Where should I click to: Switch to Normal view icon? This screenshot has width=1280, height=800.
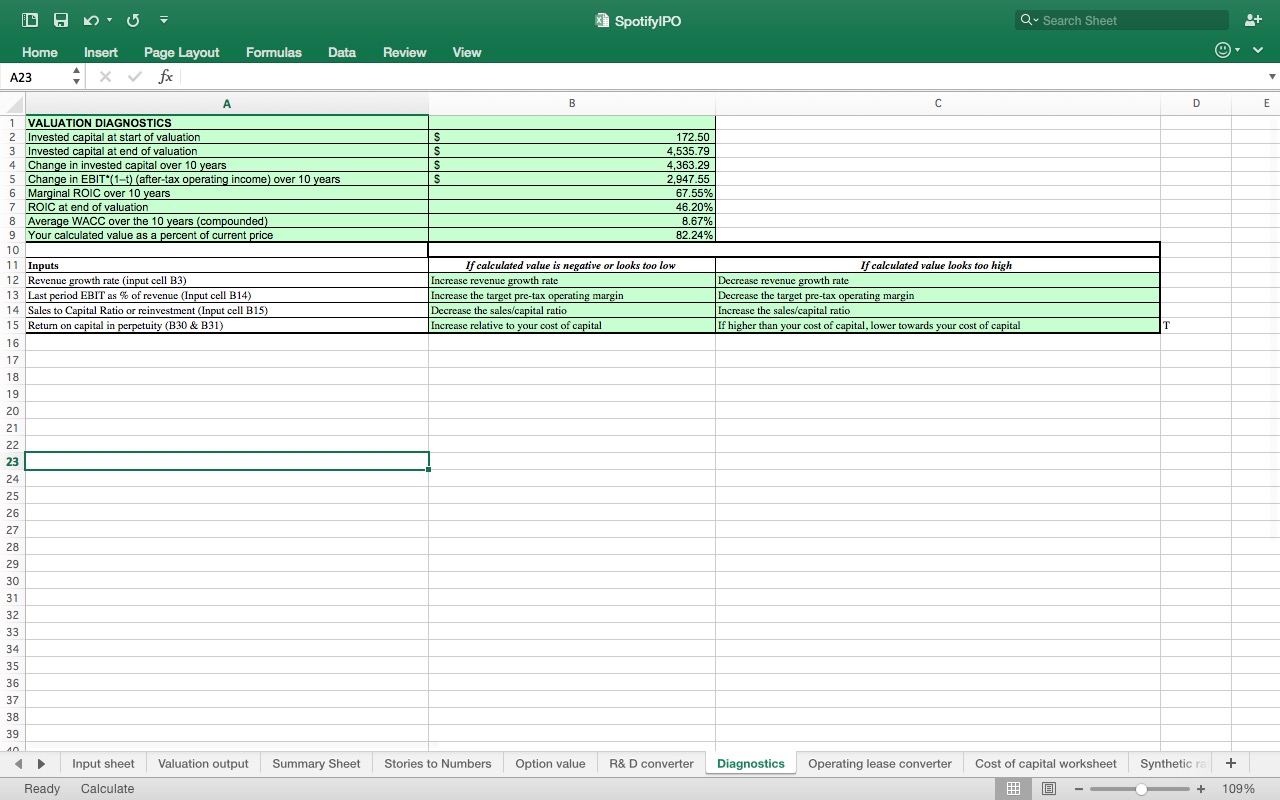[x=1013, y=788]
